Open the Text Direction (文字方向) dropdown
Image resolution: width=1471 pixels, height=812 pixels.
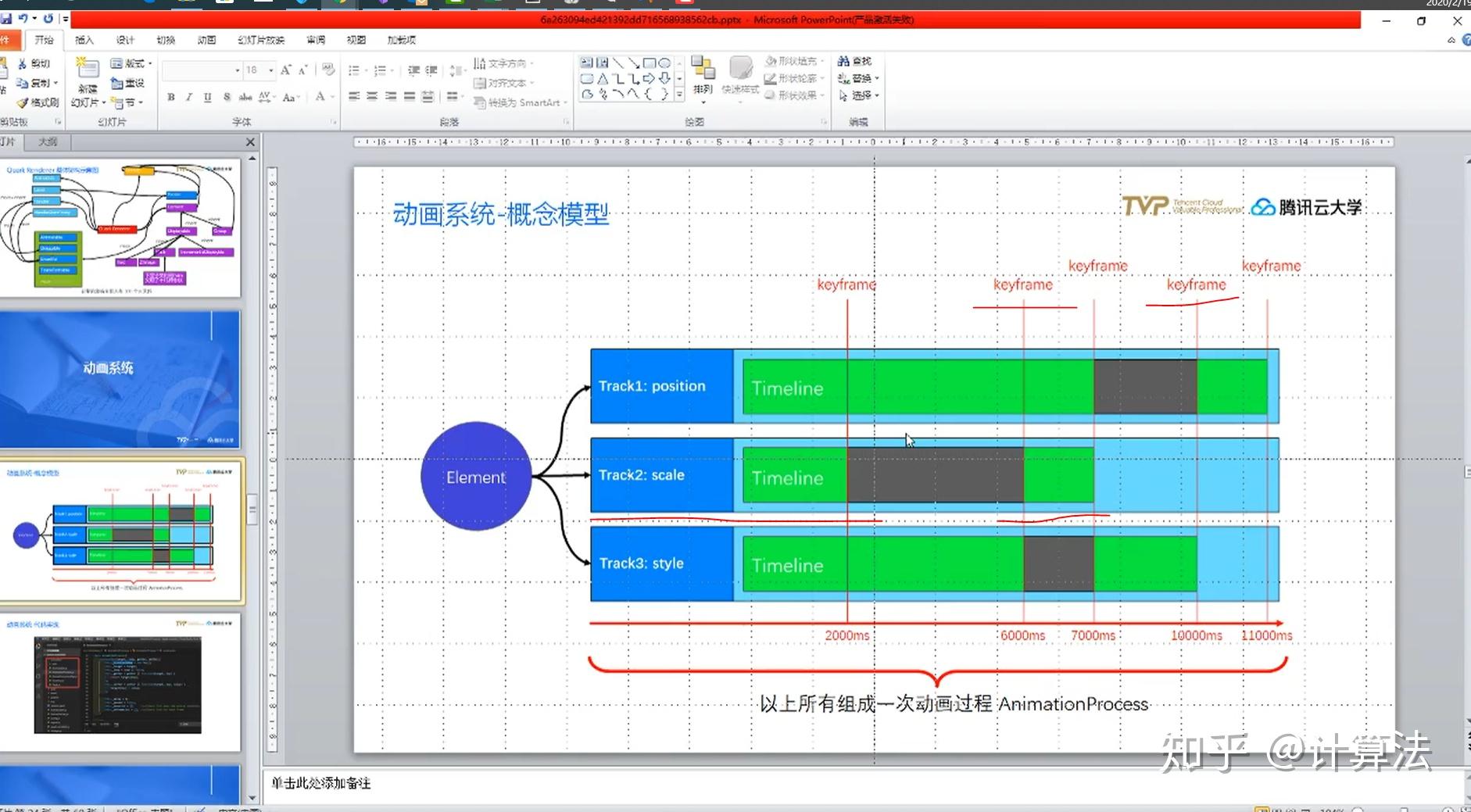point(504,63)
